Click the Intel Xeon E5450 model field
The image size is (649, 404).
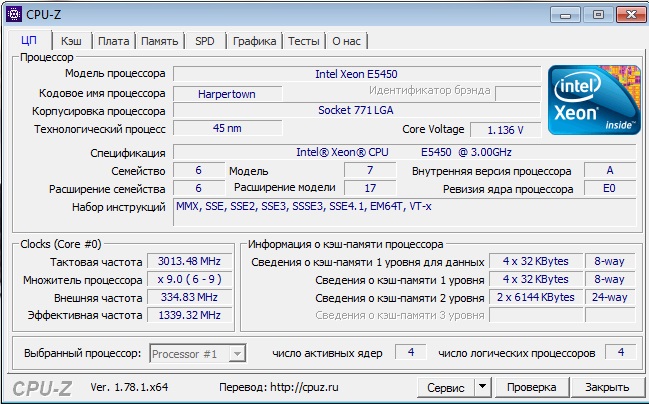(x=356, y=74)
